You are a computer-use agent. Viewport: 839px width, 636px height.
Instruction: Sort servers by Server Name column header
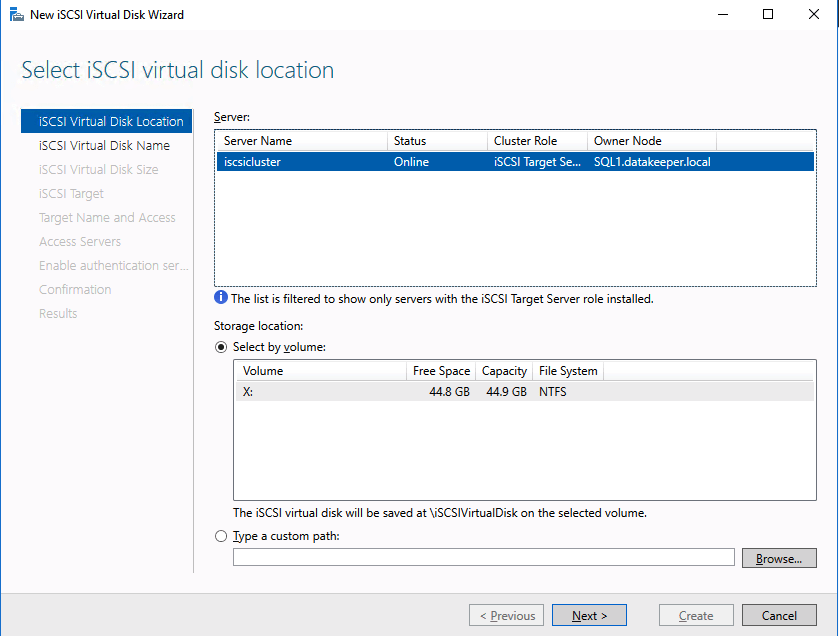(x=300, y=141)
